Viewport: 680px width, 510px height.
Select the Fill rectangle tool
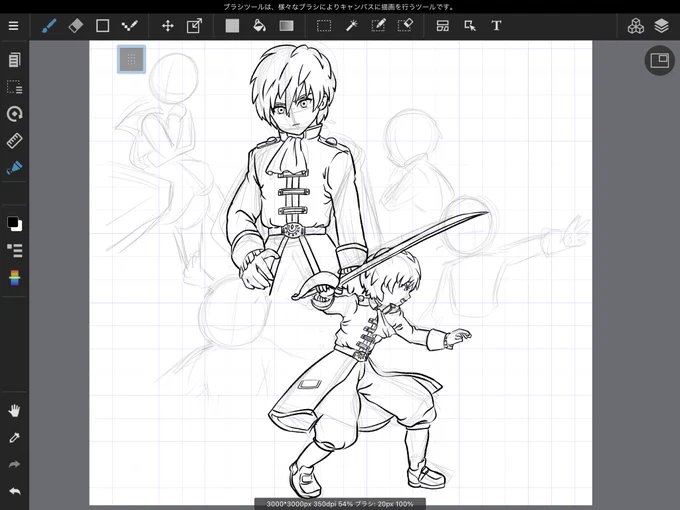pos(232,26)
